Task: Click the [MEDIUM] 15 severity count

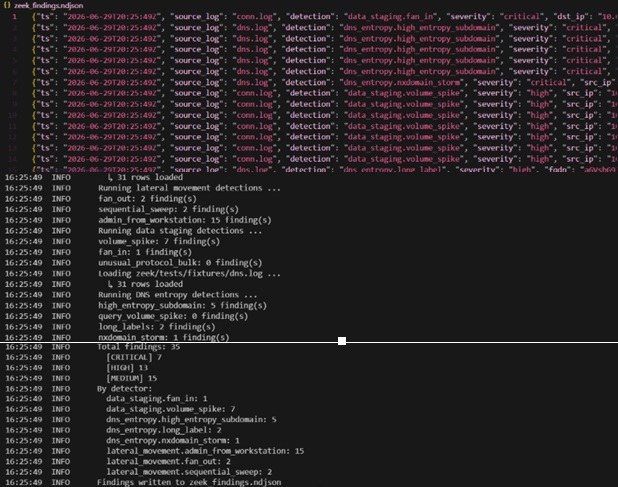Action: click(132, 378)
